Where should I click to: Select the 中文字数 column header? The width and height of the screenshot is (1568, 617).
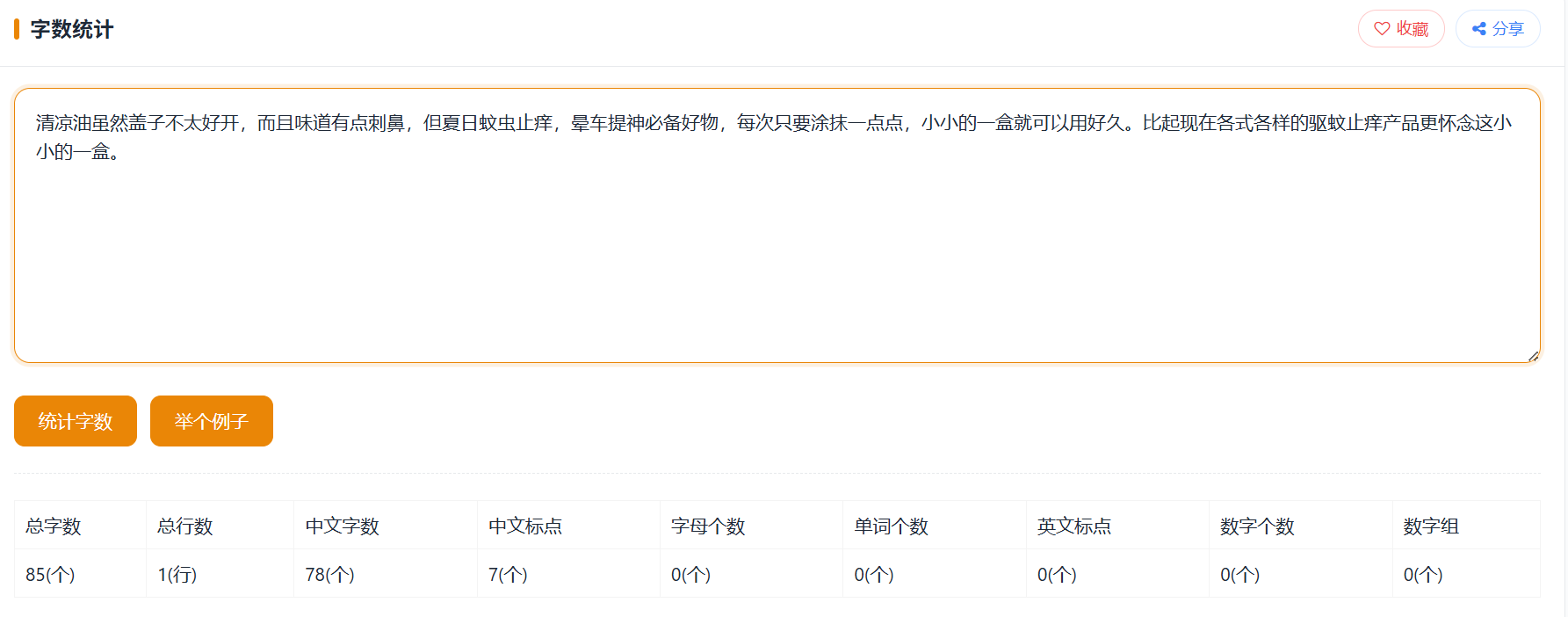(x=386, y=526)
